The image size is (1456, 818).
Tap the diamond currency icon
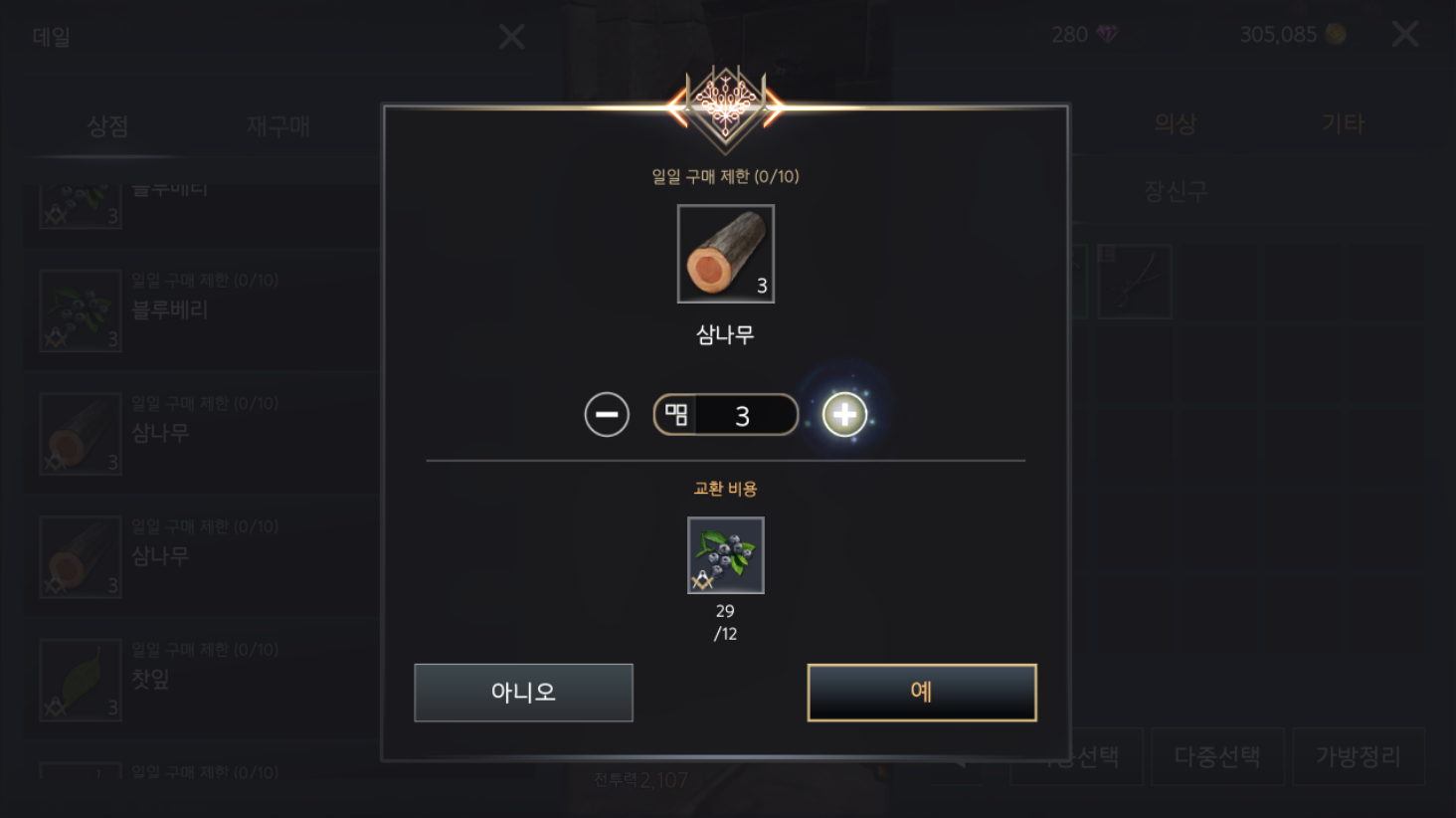coord(1107,34)
